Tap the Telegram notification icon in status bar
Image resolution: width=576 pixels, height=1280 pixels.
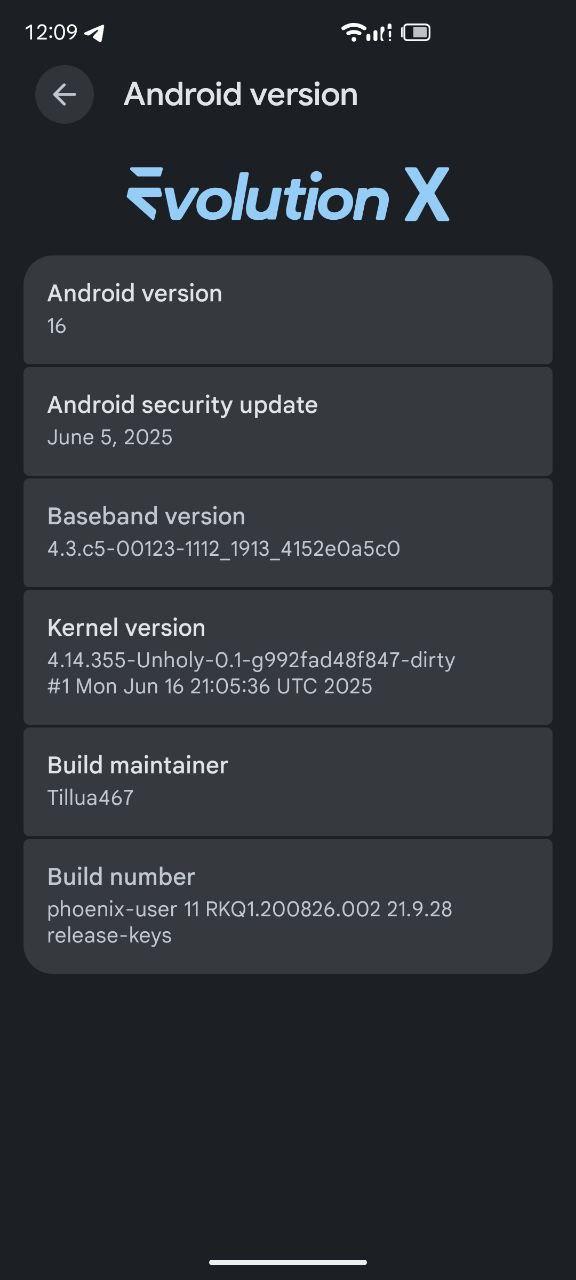point(95,33)
